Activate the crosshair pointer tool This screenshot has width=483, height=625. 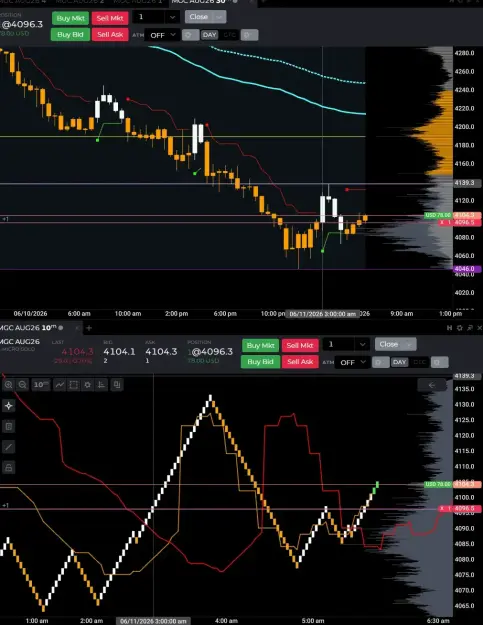8,406
